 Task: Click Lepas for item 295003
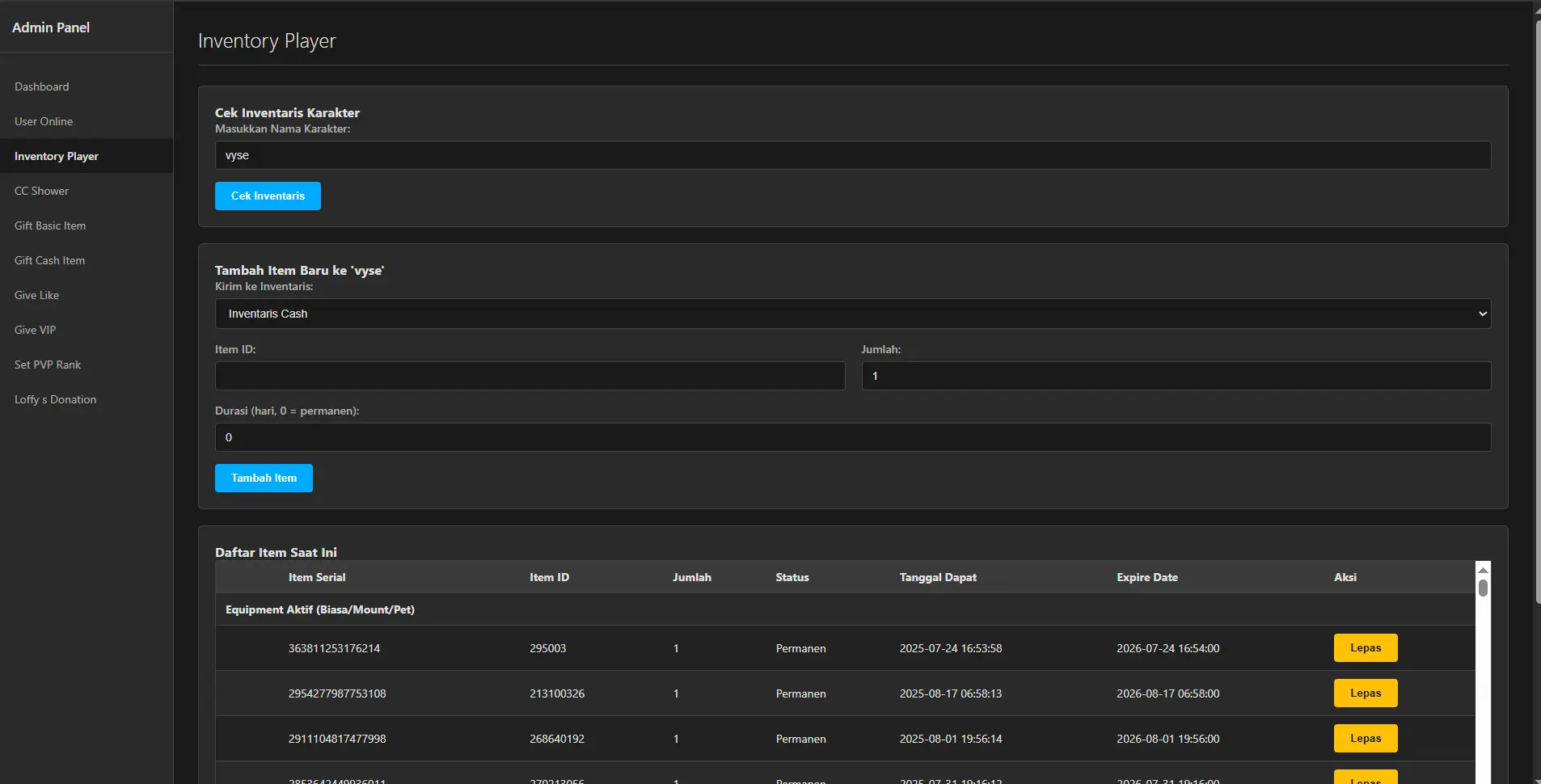1366,647
